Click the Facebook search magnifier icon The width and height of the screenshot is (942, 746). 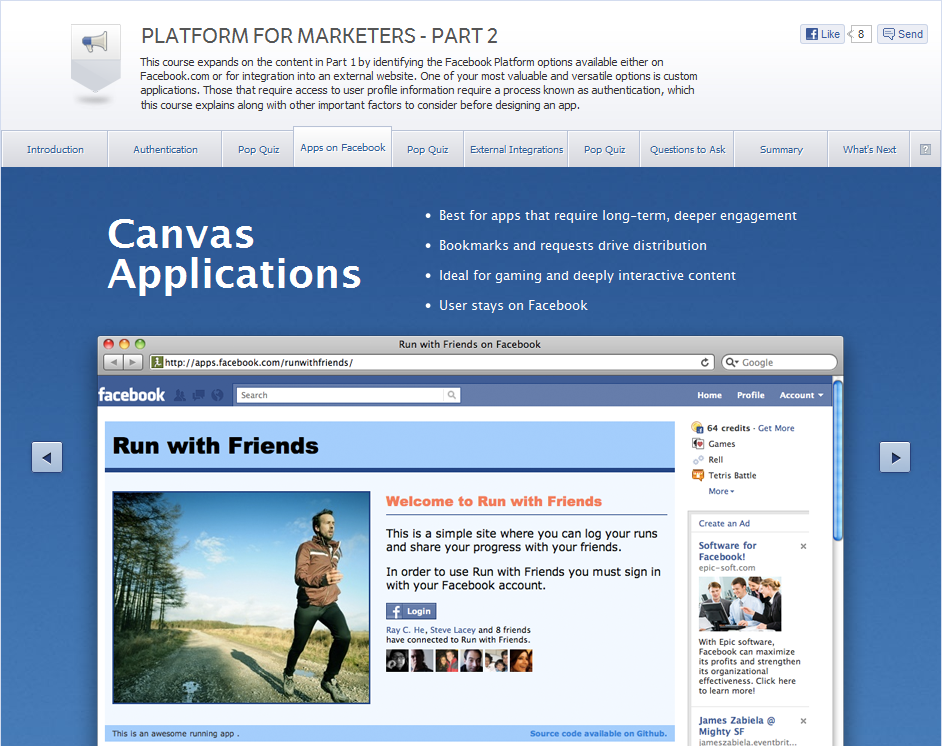tap(452, 395)
